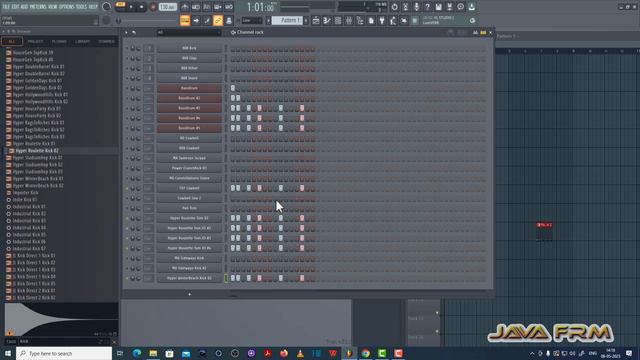Toggle multilink to controllers icon
Screen dimensions: 640x360
point(218,20)
